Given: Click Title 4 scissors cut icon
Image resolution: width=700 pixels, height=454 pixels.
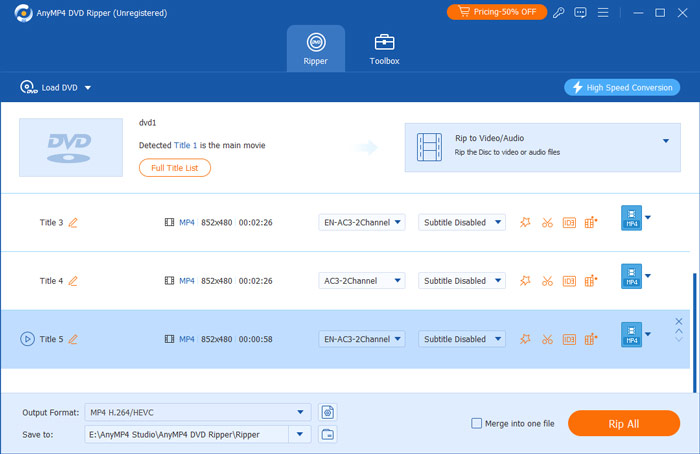Looking at the screenshot, I should [x=547, y=281].
